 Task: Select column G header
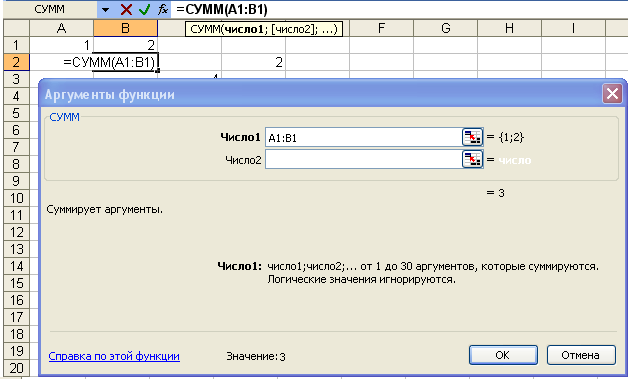pos(445,28)
